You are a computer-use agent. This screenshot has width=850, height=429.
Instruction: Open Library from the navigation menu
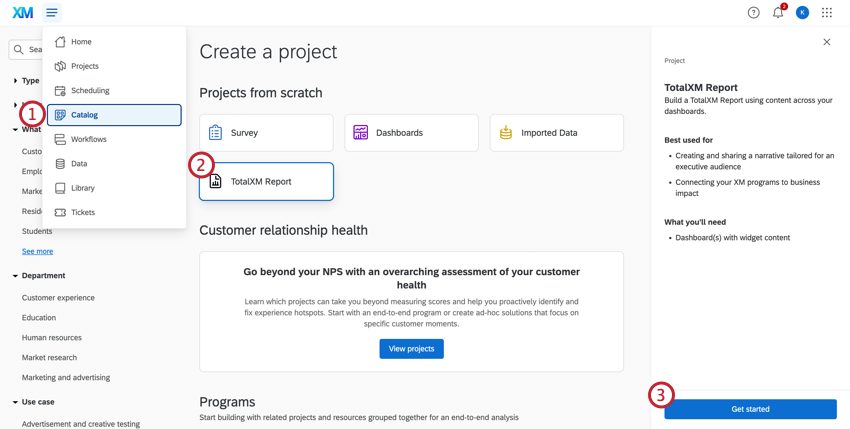(82, 188)
